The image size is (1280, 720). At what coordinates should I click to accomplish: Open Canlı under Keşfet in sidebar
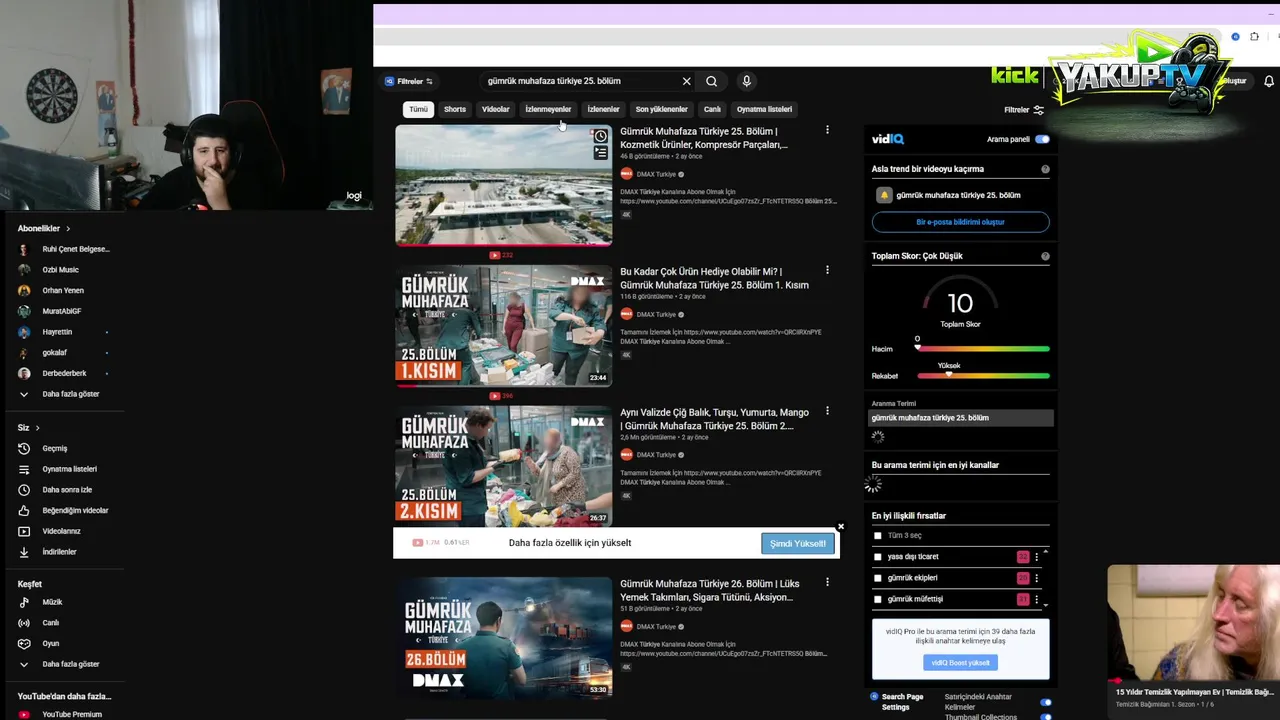pyautogui.click(x=50, y=623)
